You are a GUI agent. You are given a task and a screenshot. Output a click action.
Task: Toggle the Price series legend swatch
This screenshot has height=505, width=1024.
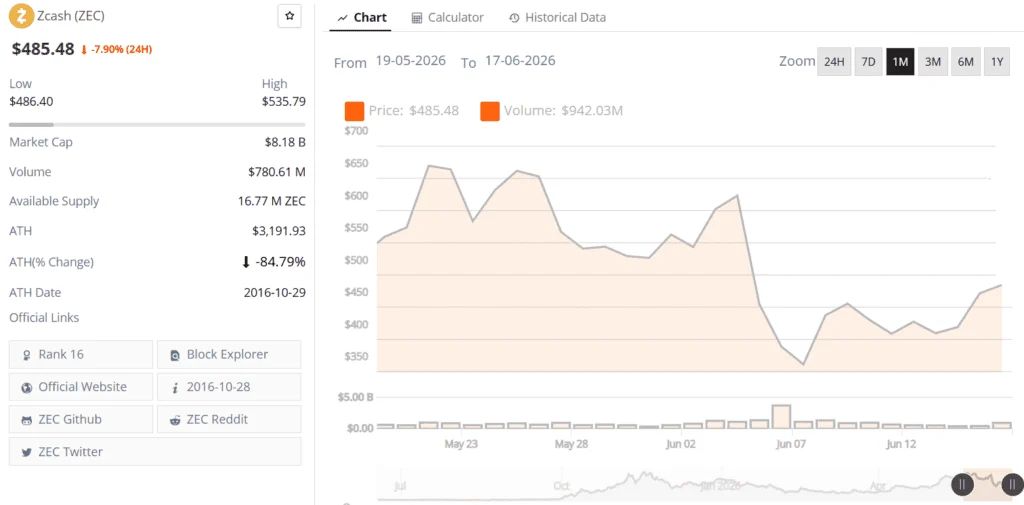tap(354, 111)
